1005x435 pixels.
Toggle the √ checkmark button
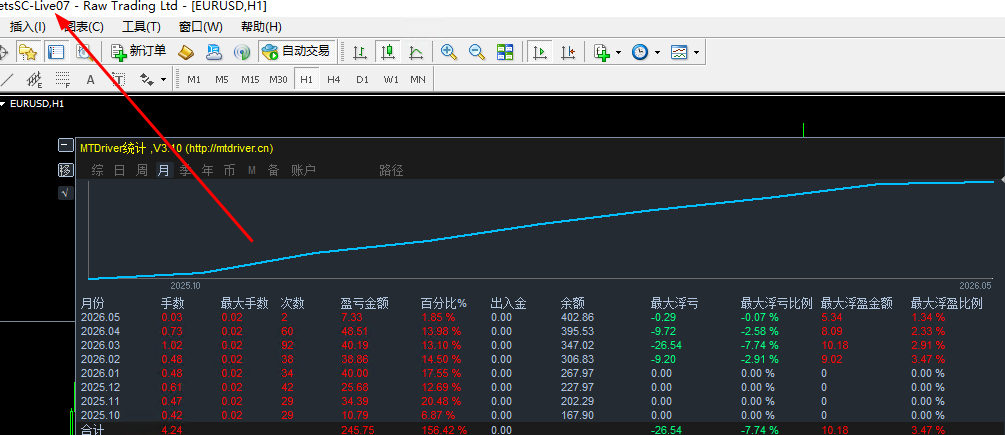pyautogui.click(x=65, y=193)
